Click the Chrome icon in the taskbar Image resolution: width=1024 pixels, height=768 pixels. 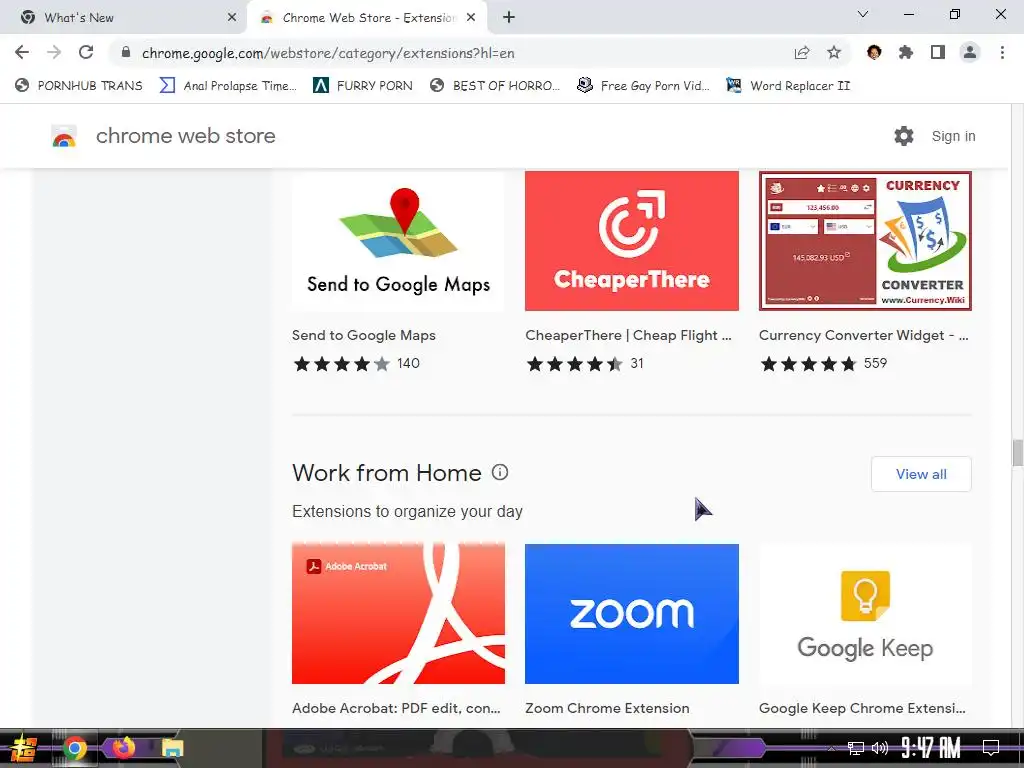coord(74,748)
